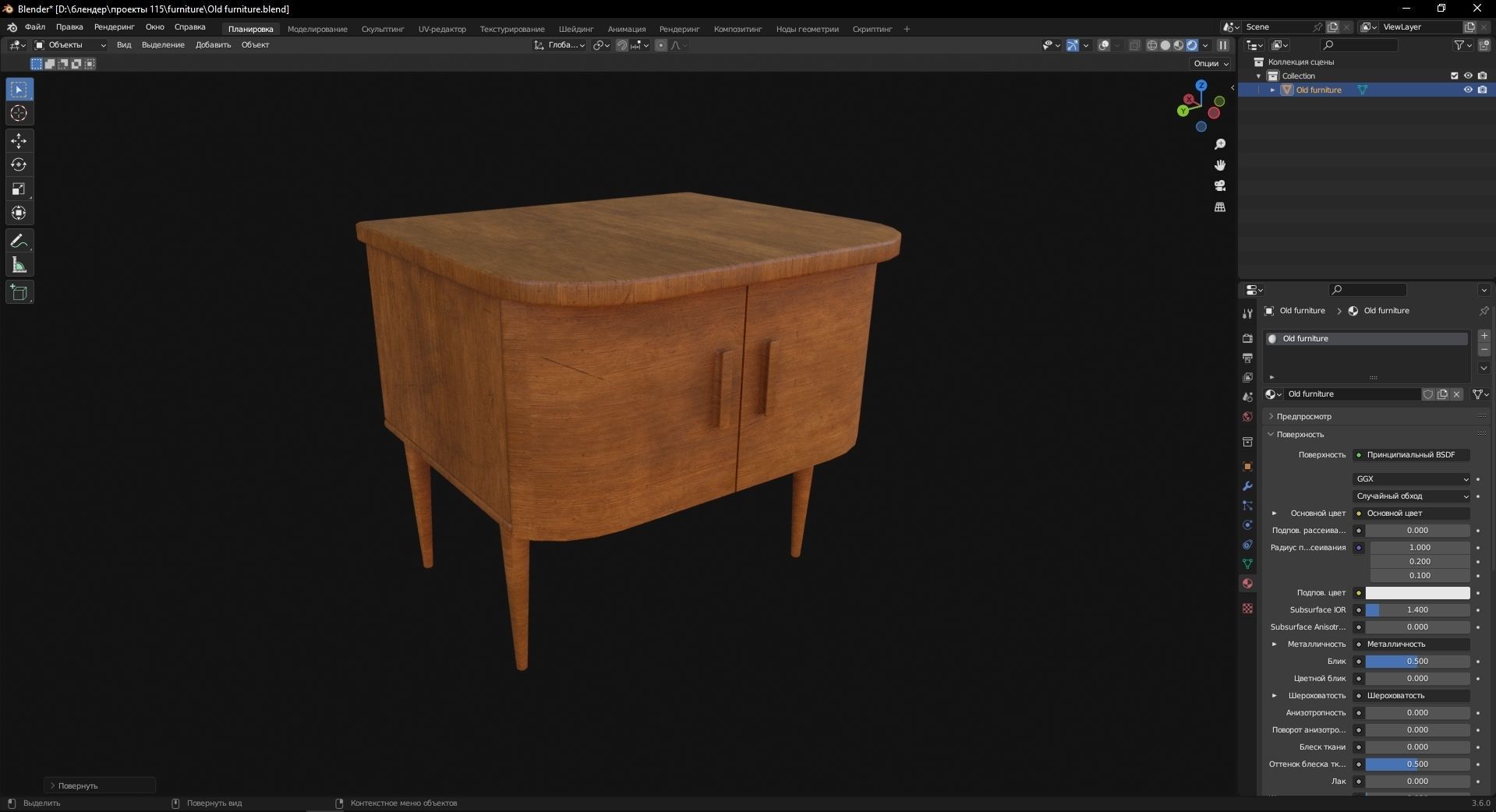This screenshot has height=812, width=1496.
Task: Select the Annotate pencil tool
Action: (x=19, y=241)
